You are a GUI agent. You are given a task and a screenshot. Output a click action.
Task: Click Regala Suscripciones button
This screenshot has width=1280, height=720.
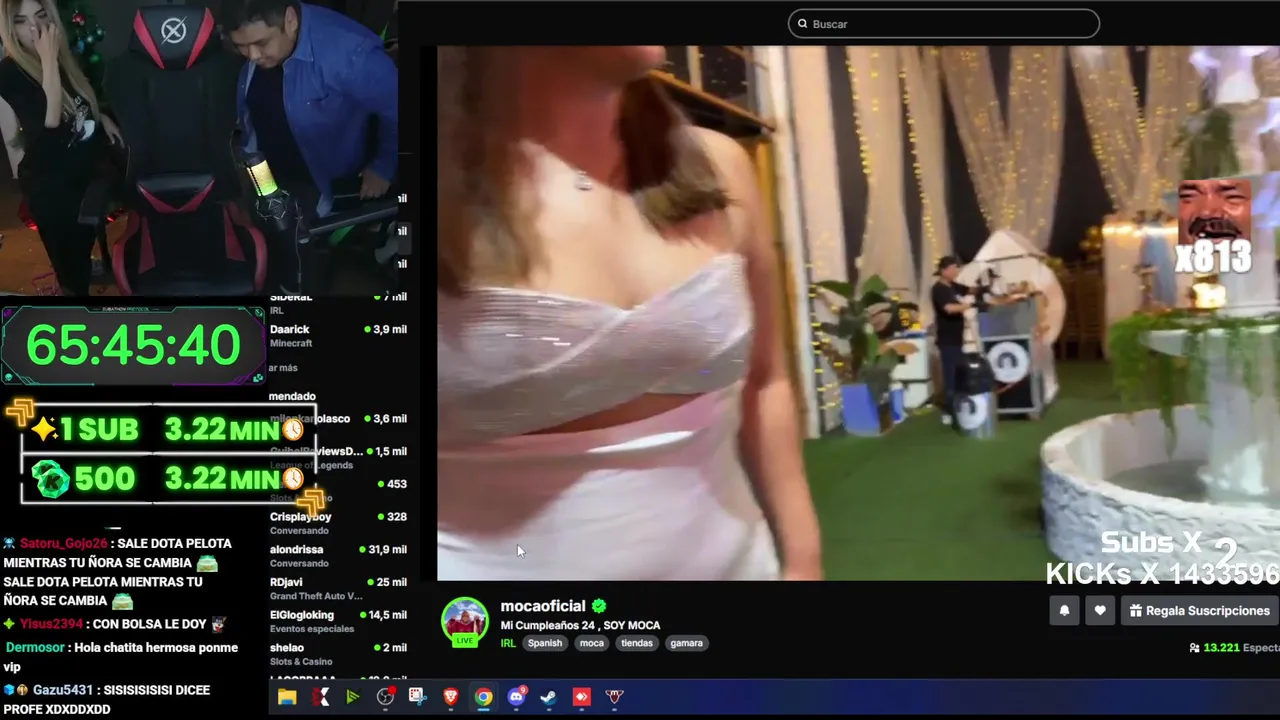tap(1199, 611)
